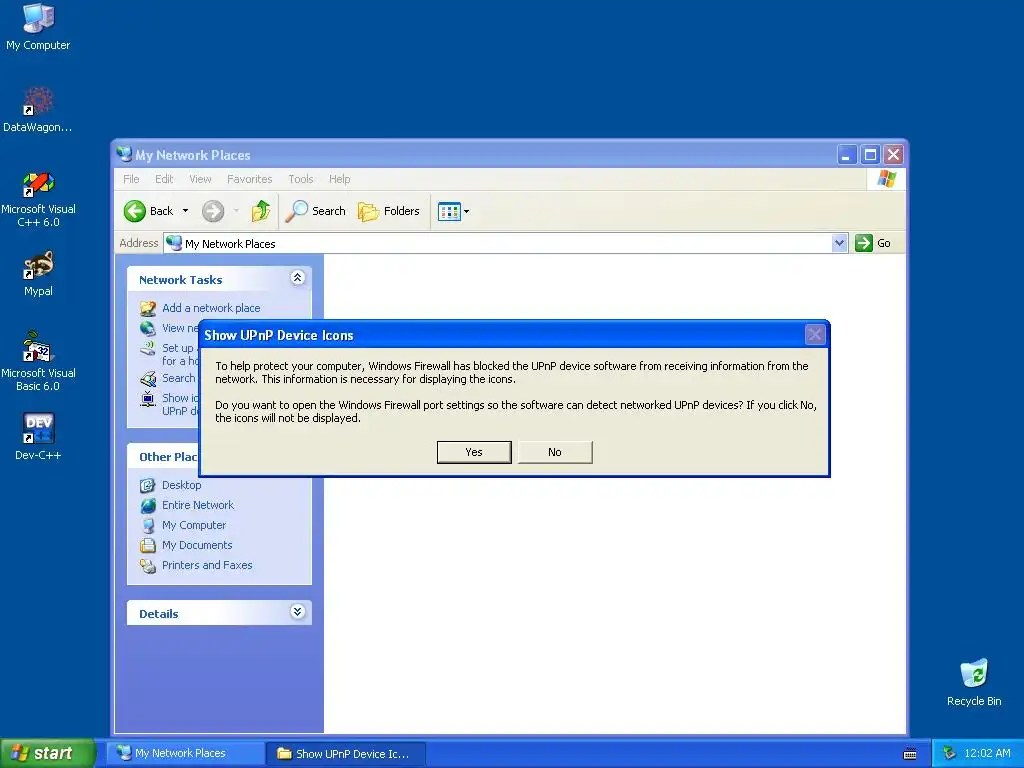Select Show UPnP Device Icons taskbar button
1024x768 pixels.
pyautogui.click(x=347, y=754)
